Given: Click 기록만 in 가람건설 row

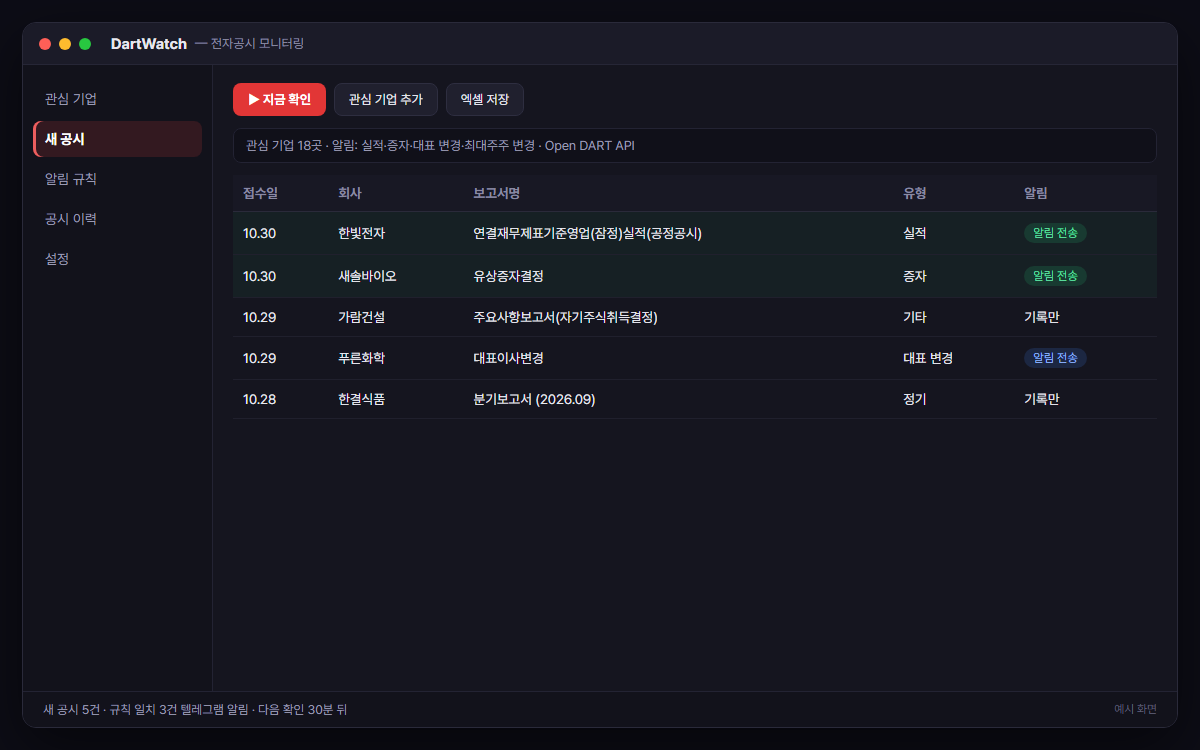Looking at the screenshot, I should coord(1041,317).
